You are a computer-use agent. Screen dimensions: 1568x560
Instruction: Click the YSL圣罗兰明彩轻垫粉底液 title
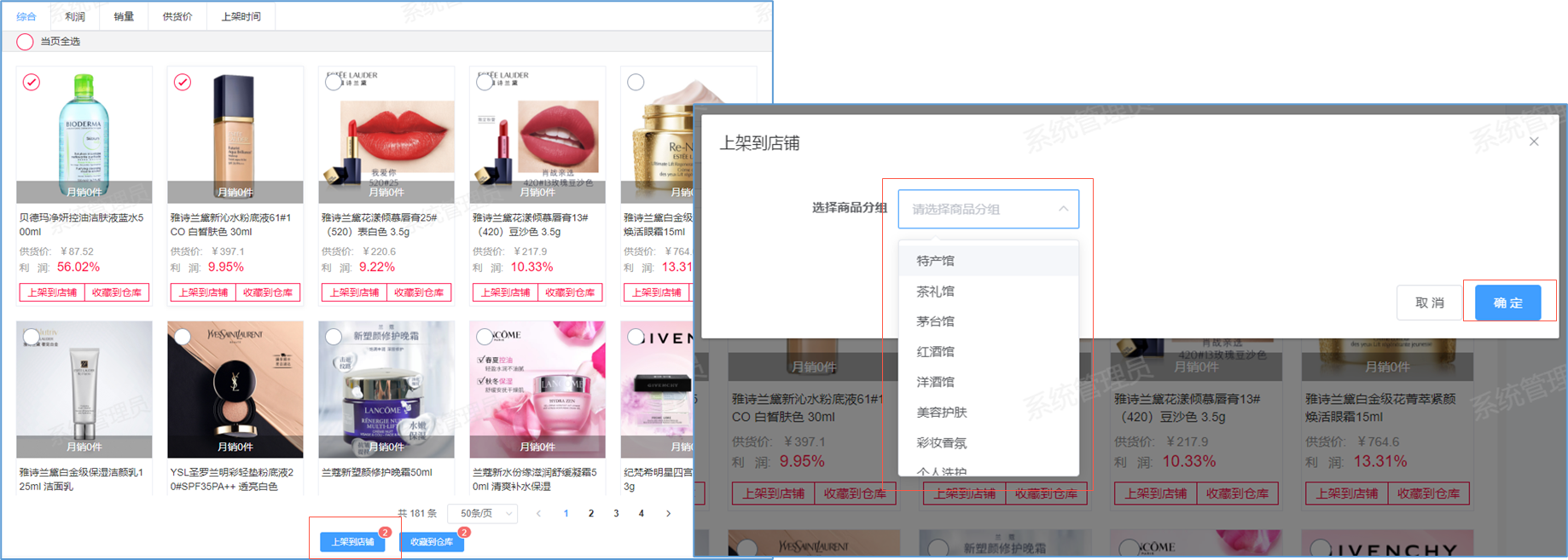pyautogui.click(x=232, y=479)
